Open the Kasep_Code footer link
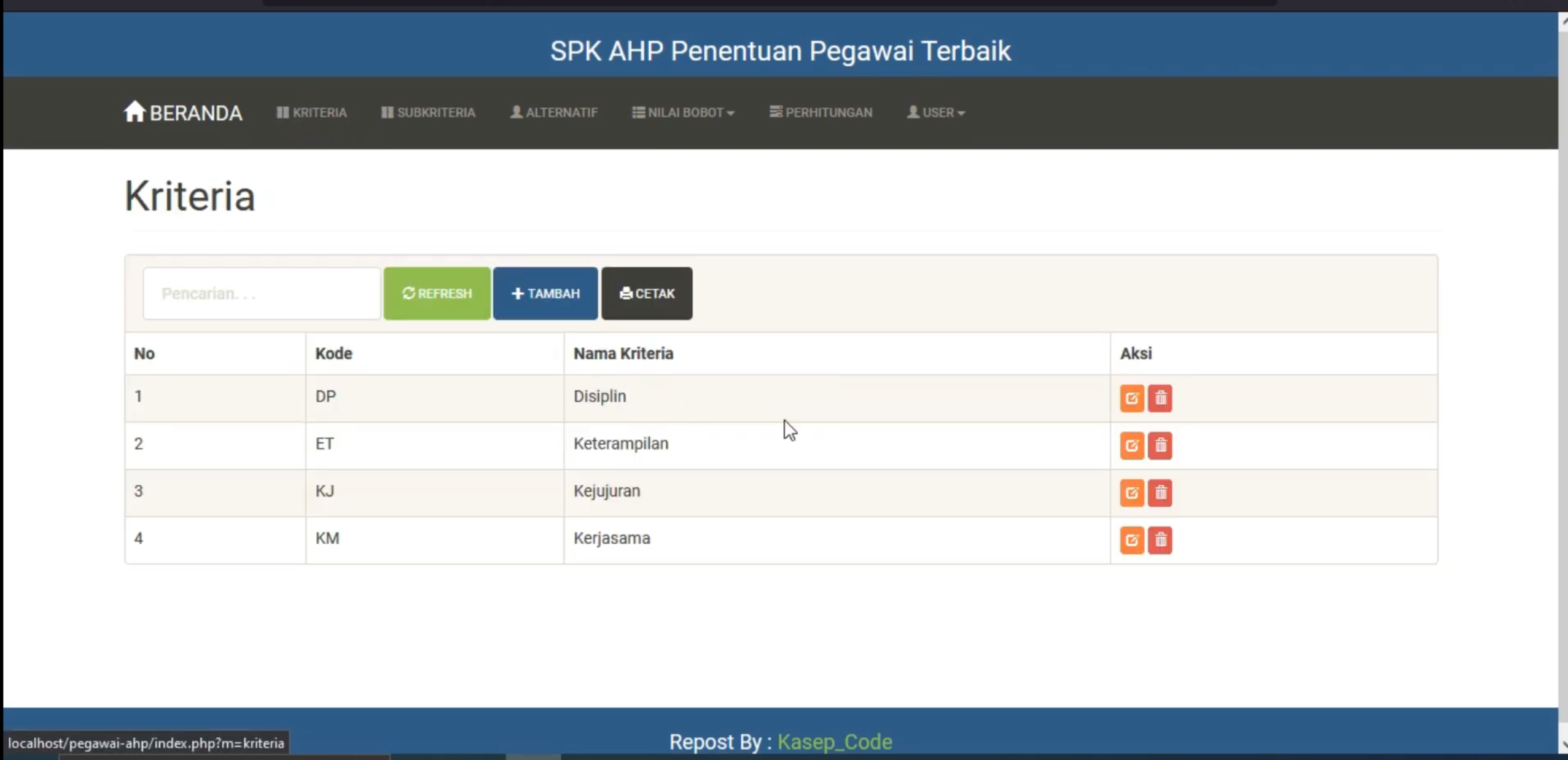Image resolution: width=1568 pixels, height=760 pixels. click(x=835, y=742)
